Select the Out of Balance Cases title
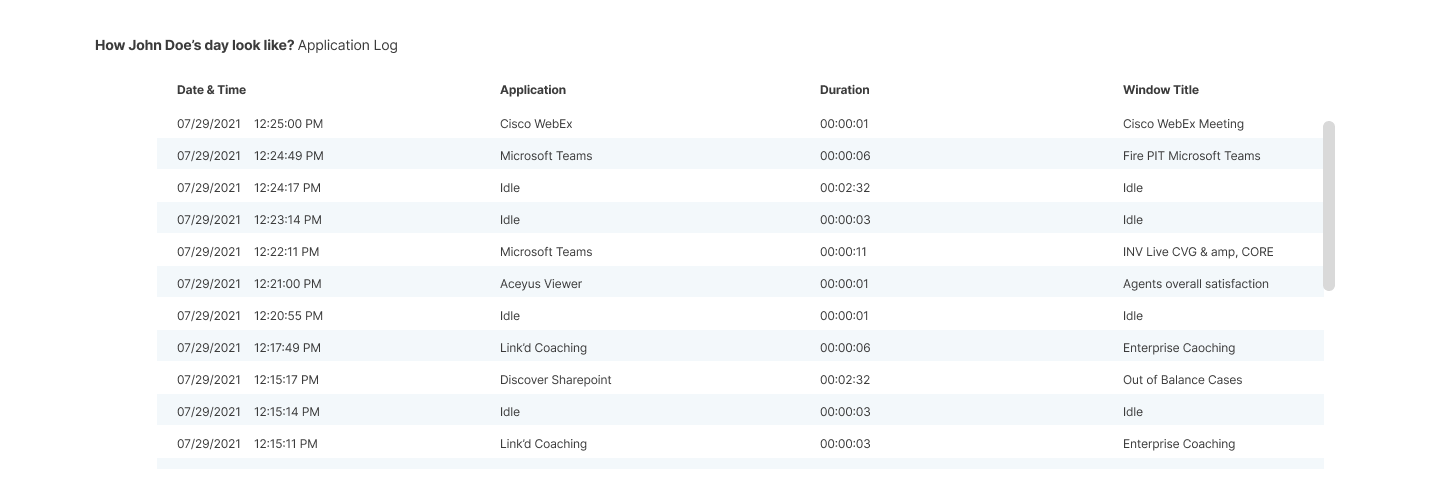Viewport: 1440px width, 489px height. tap(1182, 380)
